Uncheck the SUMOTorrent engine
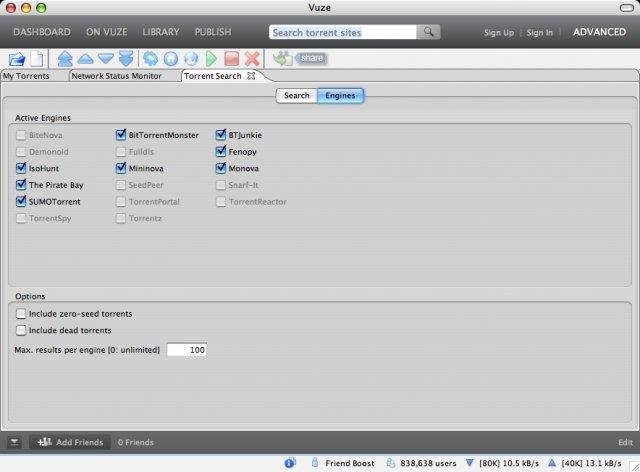The image size is (640, 472). pyautogui.click(x=21, y=202)
